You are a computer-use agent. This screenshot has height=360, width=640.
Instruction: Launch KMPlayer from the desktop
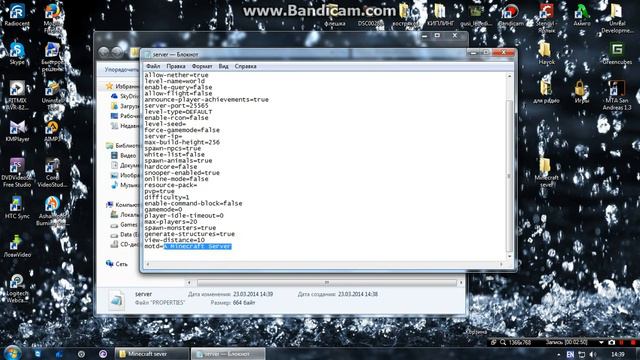point(17,131)
